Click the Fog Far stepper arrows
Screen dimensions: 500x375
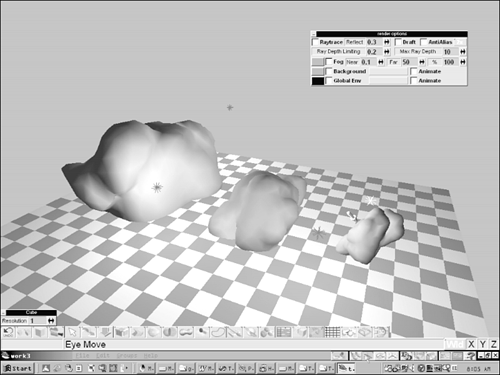(422, 62)
